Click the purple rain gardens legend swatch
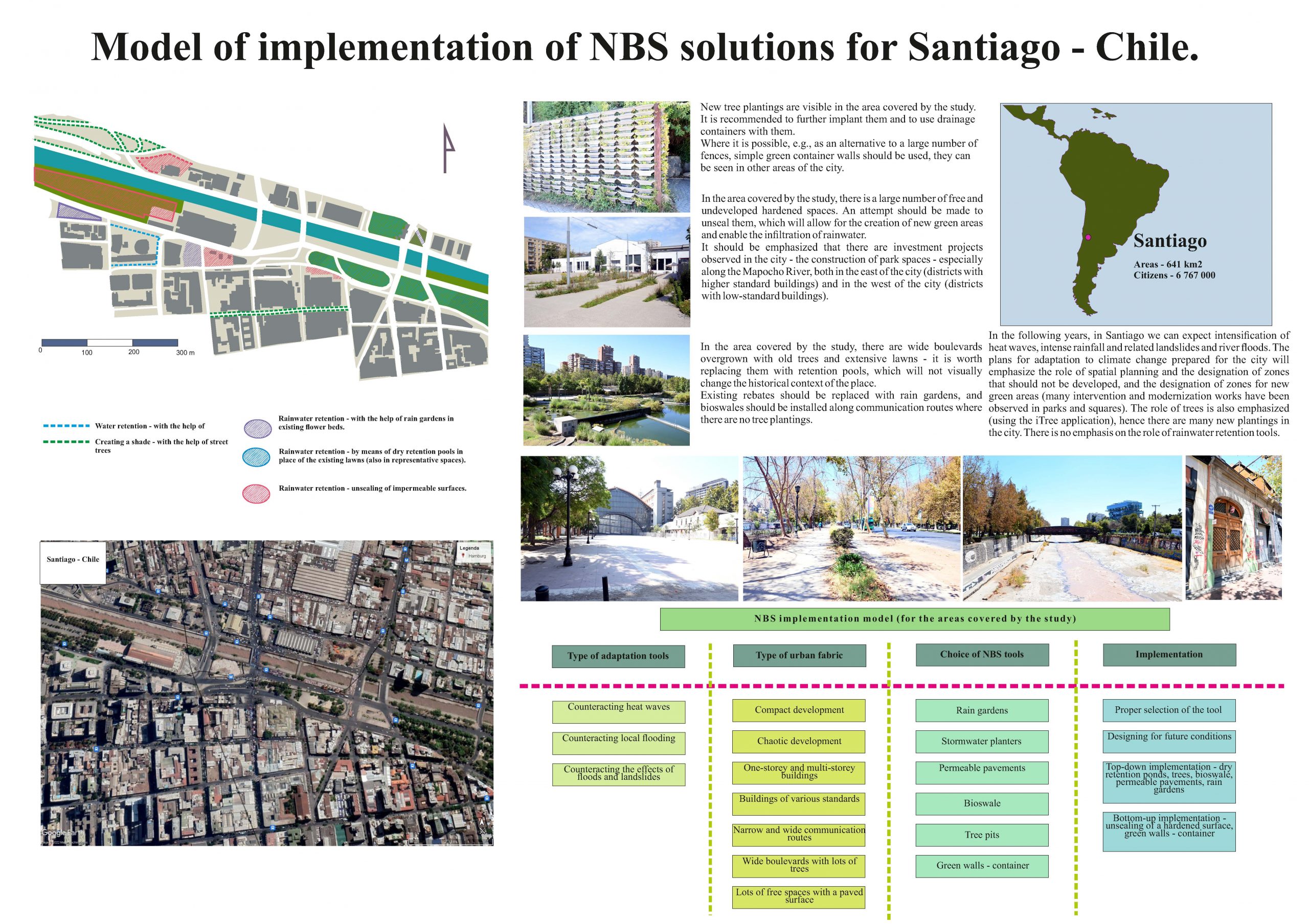Screen dimensions: 1309x924 pos(257,428)
